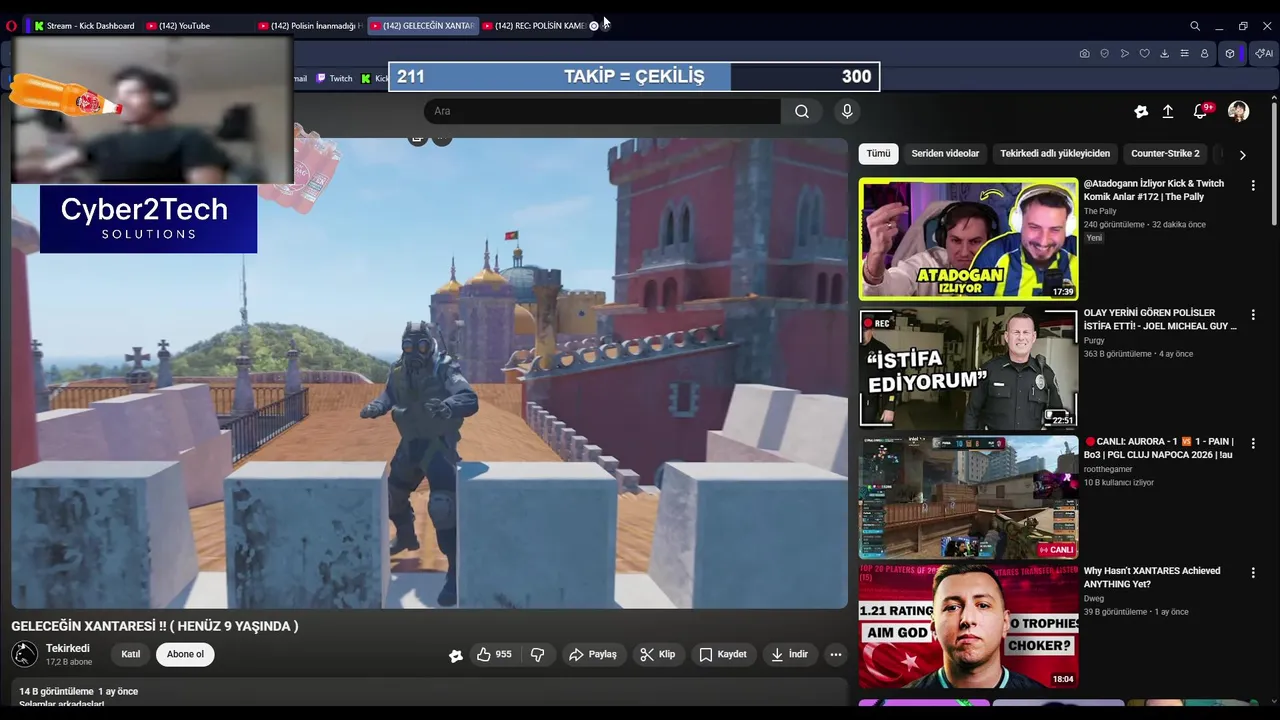The height and width of the screenshot is (720, 1280).
Task: Click the Abone ol subscribe button
Action: [185, 654]
